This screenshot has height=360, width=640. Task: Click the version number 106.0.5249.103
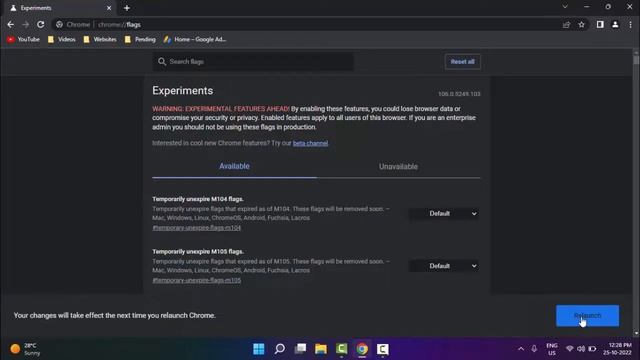(x=459, y=94)
